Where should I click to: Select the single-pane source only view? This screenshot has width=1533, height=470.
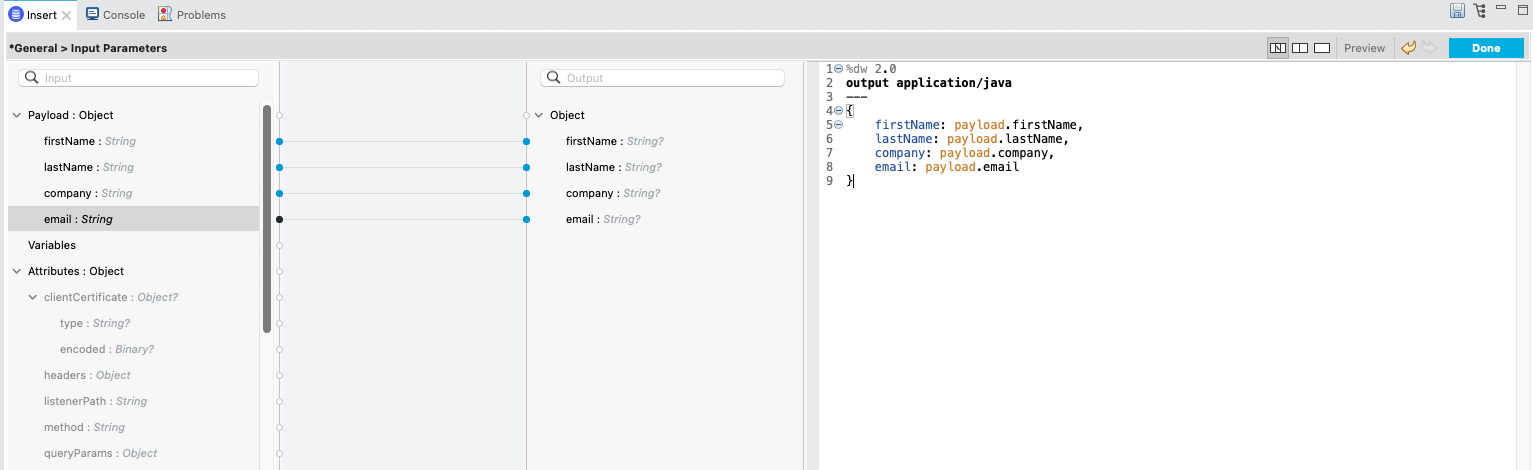point(1321,48)
